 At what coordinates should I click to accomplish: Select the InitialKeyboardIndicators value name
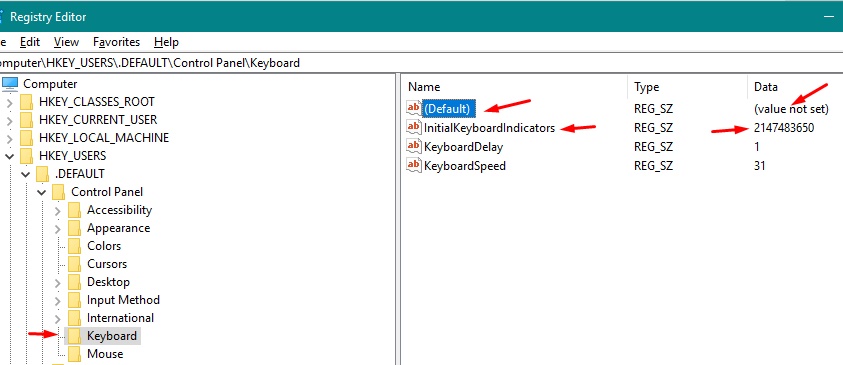(x=489, y=128)
